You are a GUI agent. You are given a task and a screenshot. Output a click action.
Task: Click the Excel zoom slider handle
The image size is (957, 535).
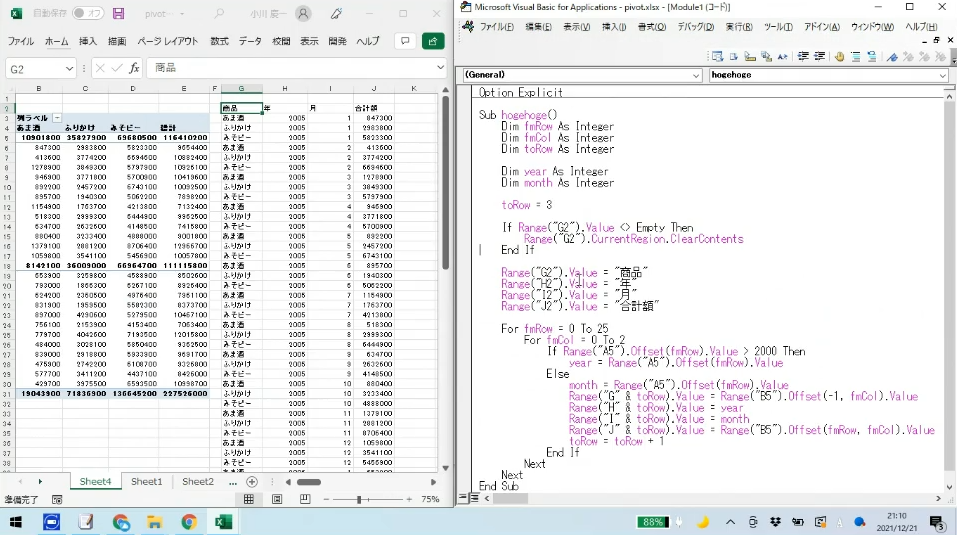[359, 498]
